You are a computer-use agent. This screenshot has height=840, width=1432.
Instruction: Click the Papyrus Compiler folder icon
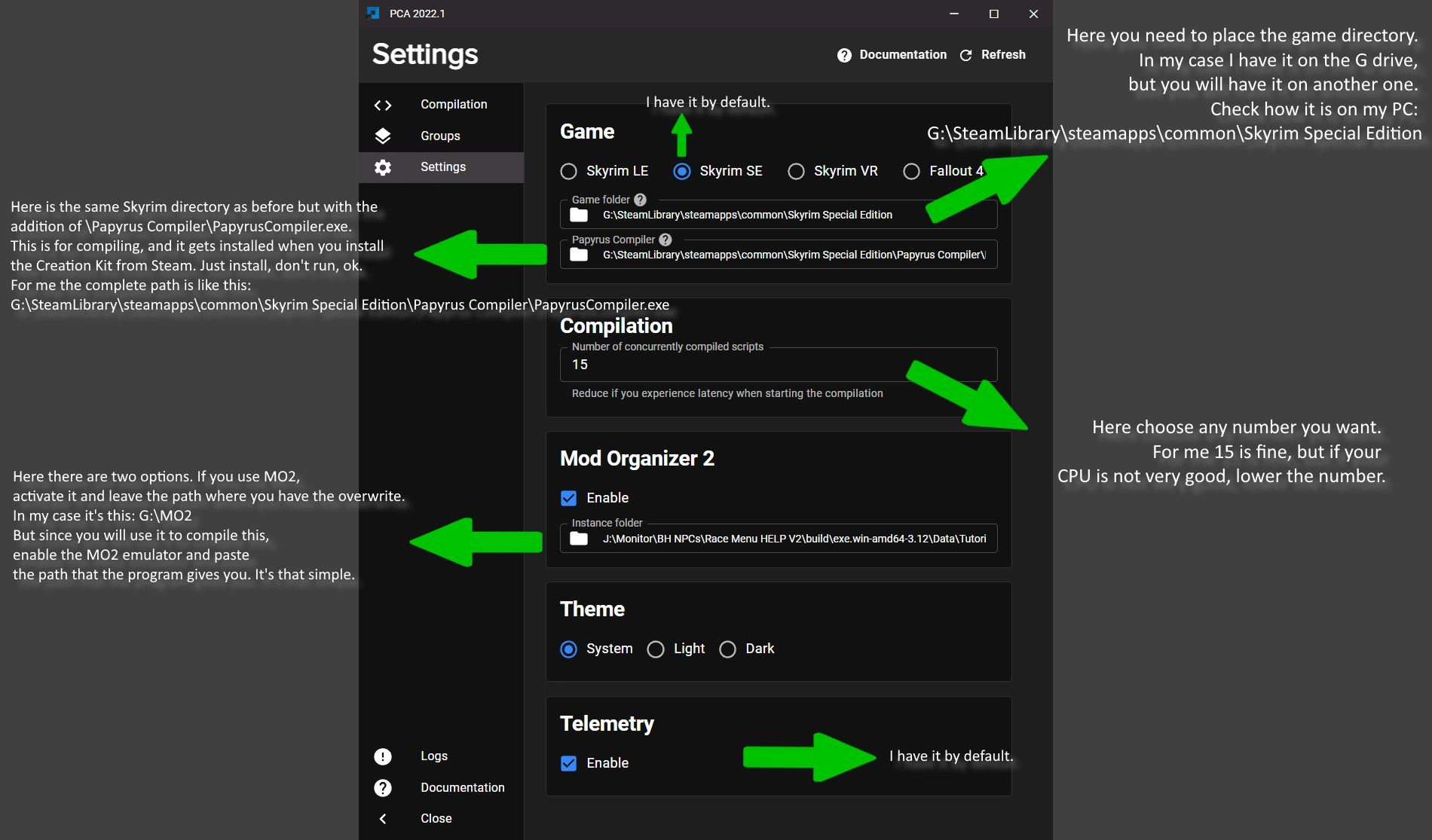[579, 255]
